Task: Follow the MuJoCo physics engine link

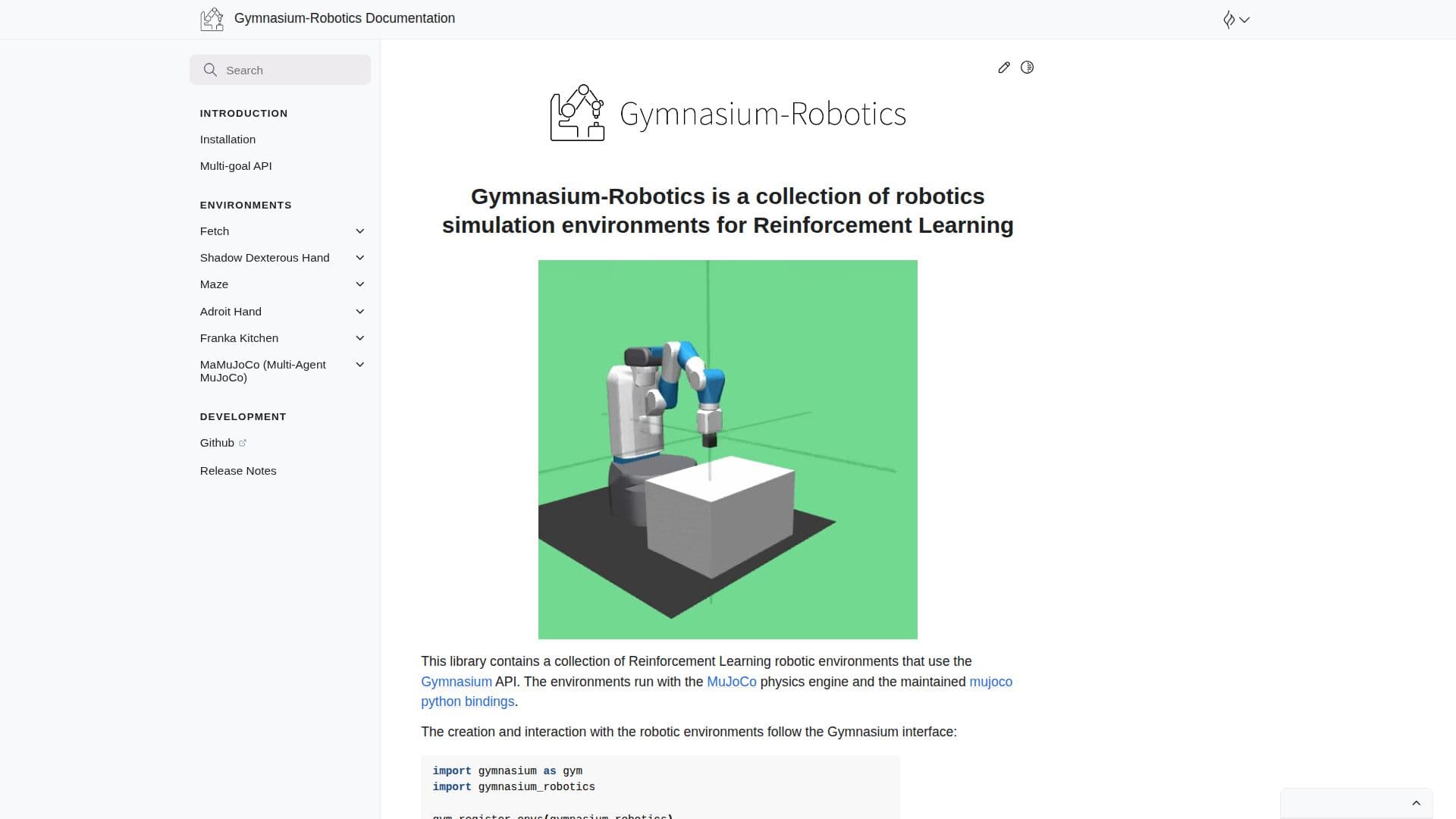Action: coord(732,682)
